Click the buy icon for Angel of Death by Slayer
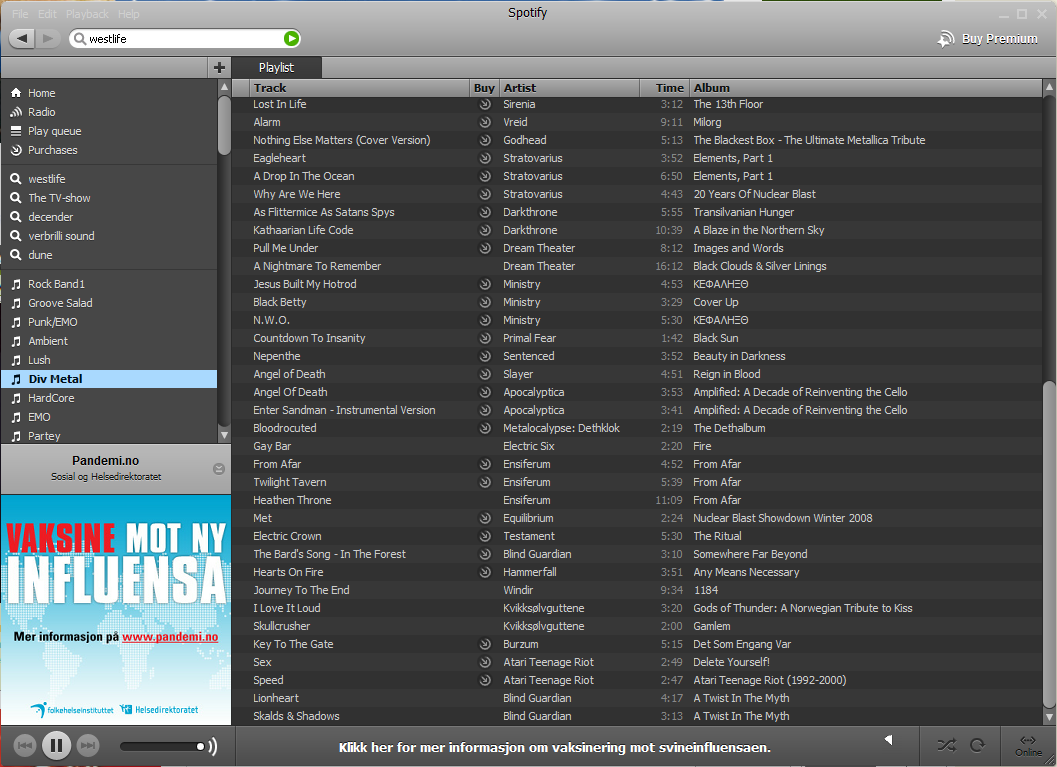1057x767 pixels. pyautogui.click(x=485, y=374)
